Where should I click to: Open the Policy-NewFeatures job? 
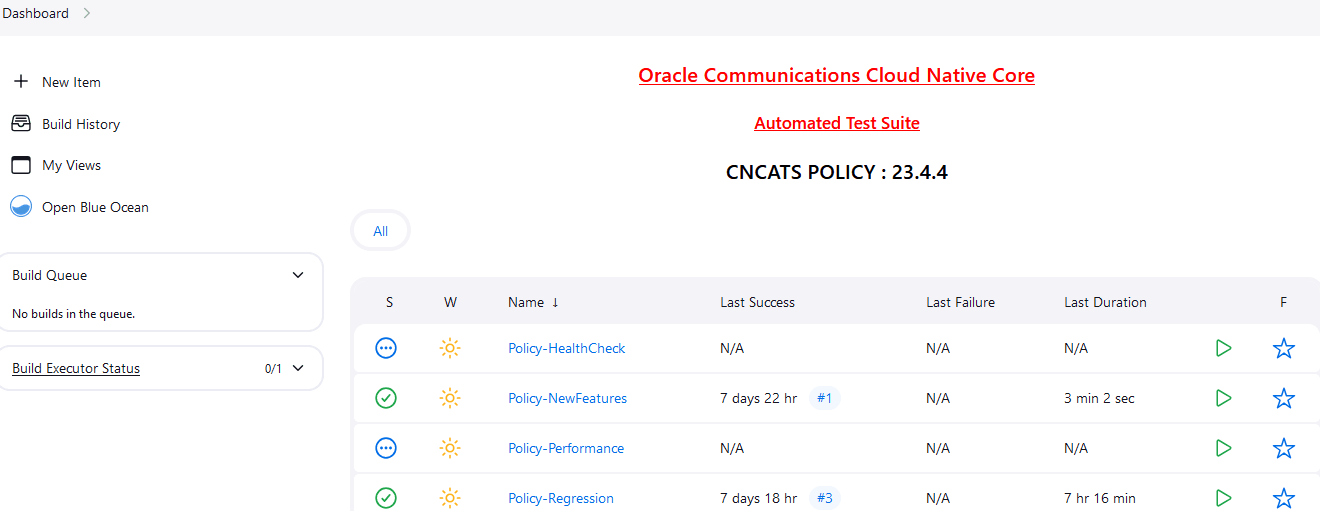click(567, 398)
